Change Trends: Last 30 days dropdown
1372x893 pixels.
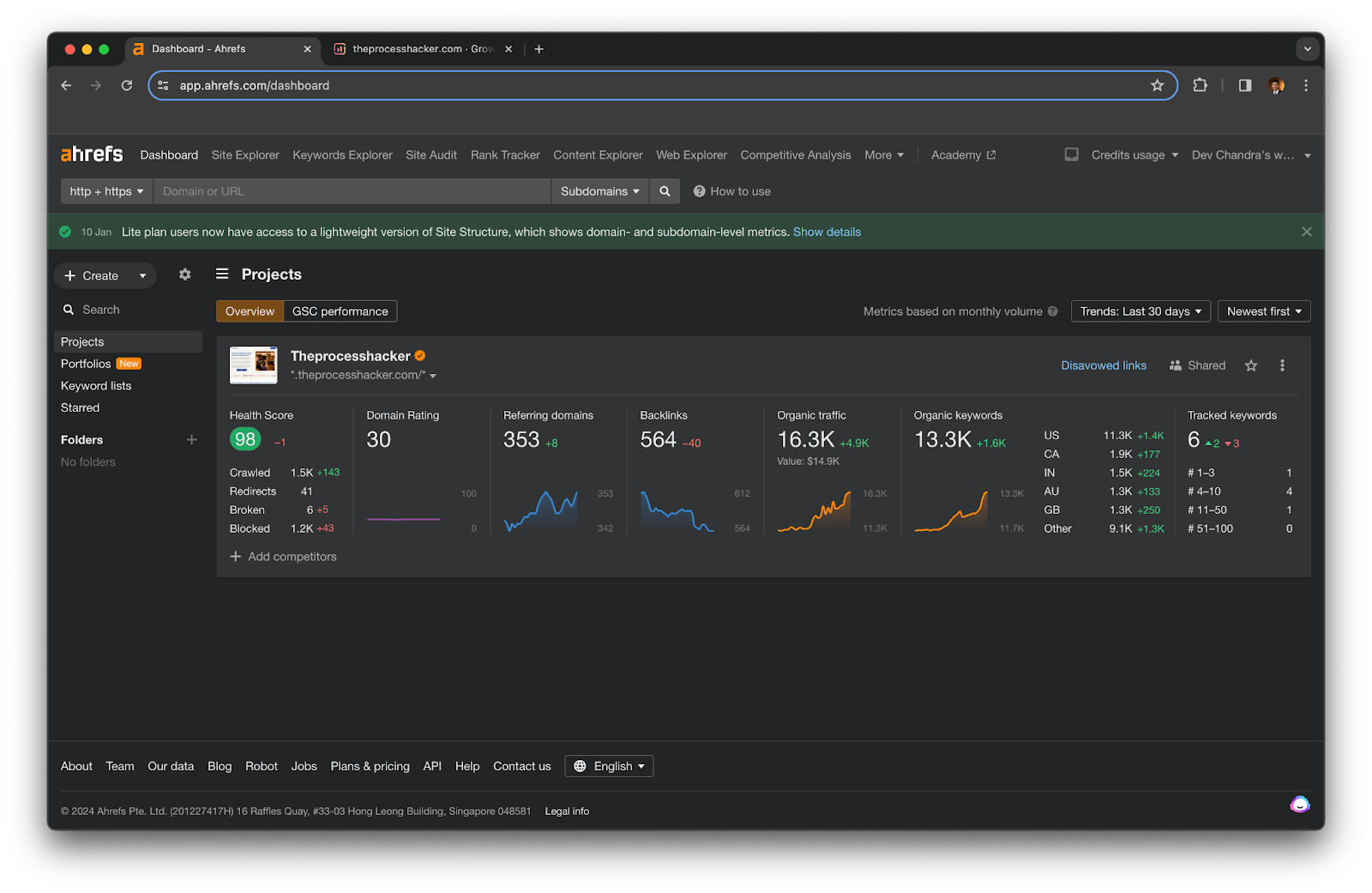[1140, 311]
